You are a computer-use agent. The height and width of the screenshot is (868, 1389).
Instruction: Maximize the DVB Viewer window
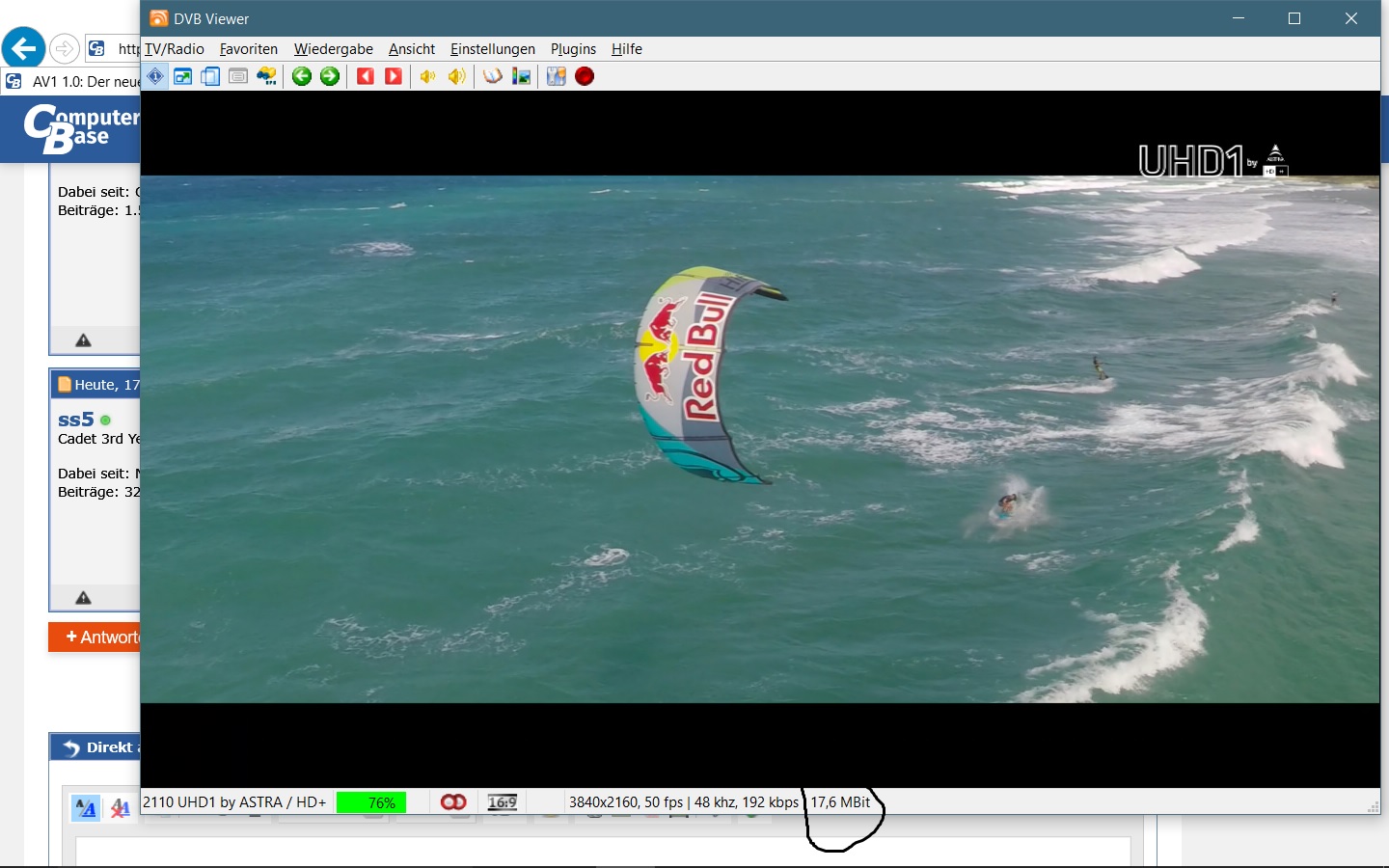1294,18
